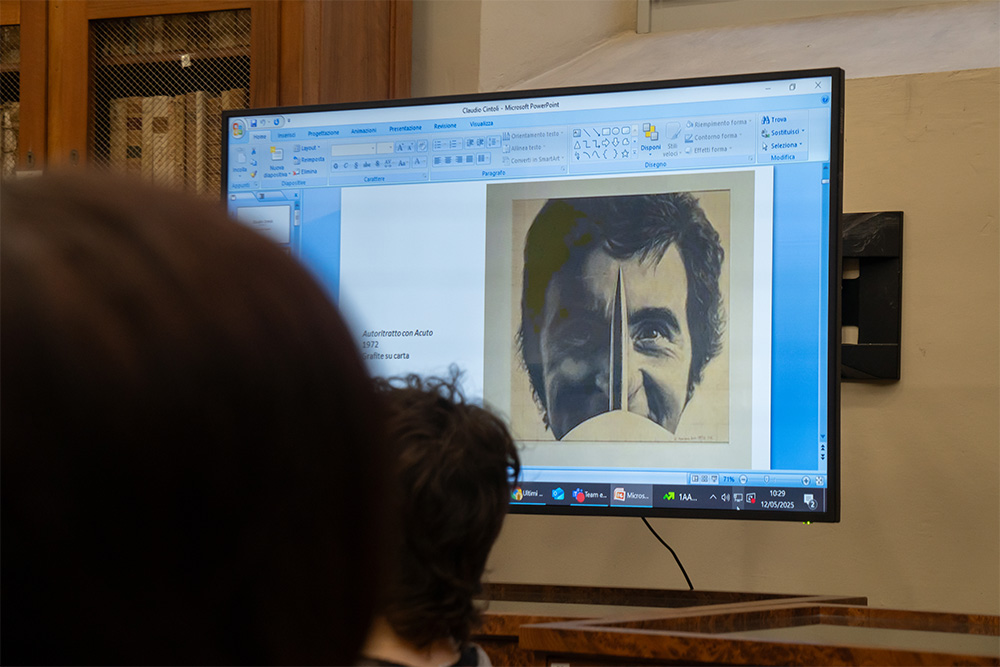This screenshot has width=1000, height=667.
Task: Add a slide with the Nuova diapositiva icon
Action: coord(277,153)
